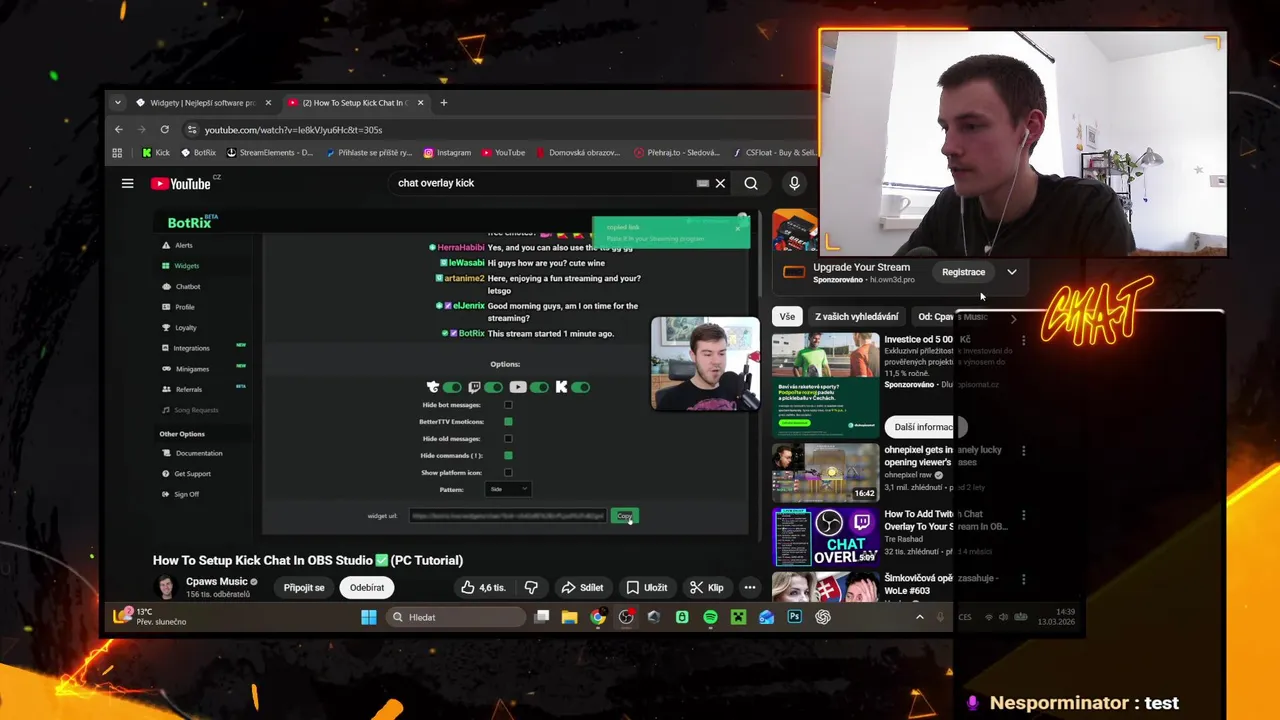Check the Hide bot messages box
1280x720 pixels.
508,405
